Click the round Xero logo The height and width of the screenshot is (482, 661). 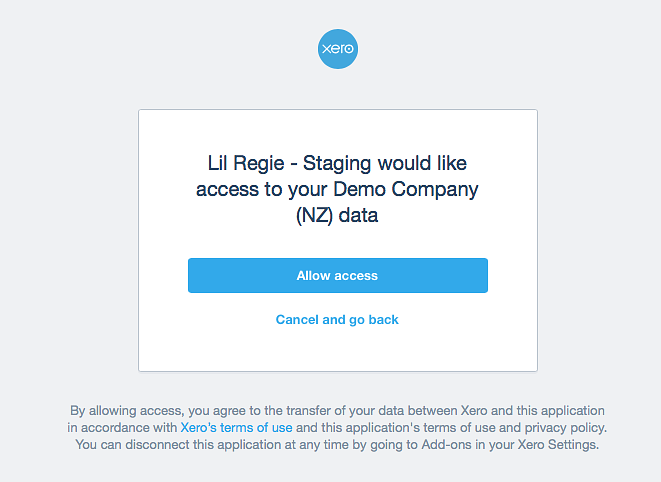pyautogui.click(x=338, y=49)
